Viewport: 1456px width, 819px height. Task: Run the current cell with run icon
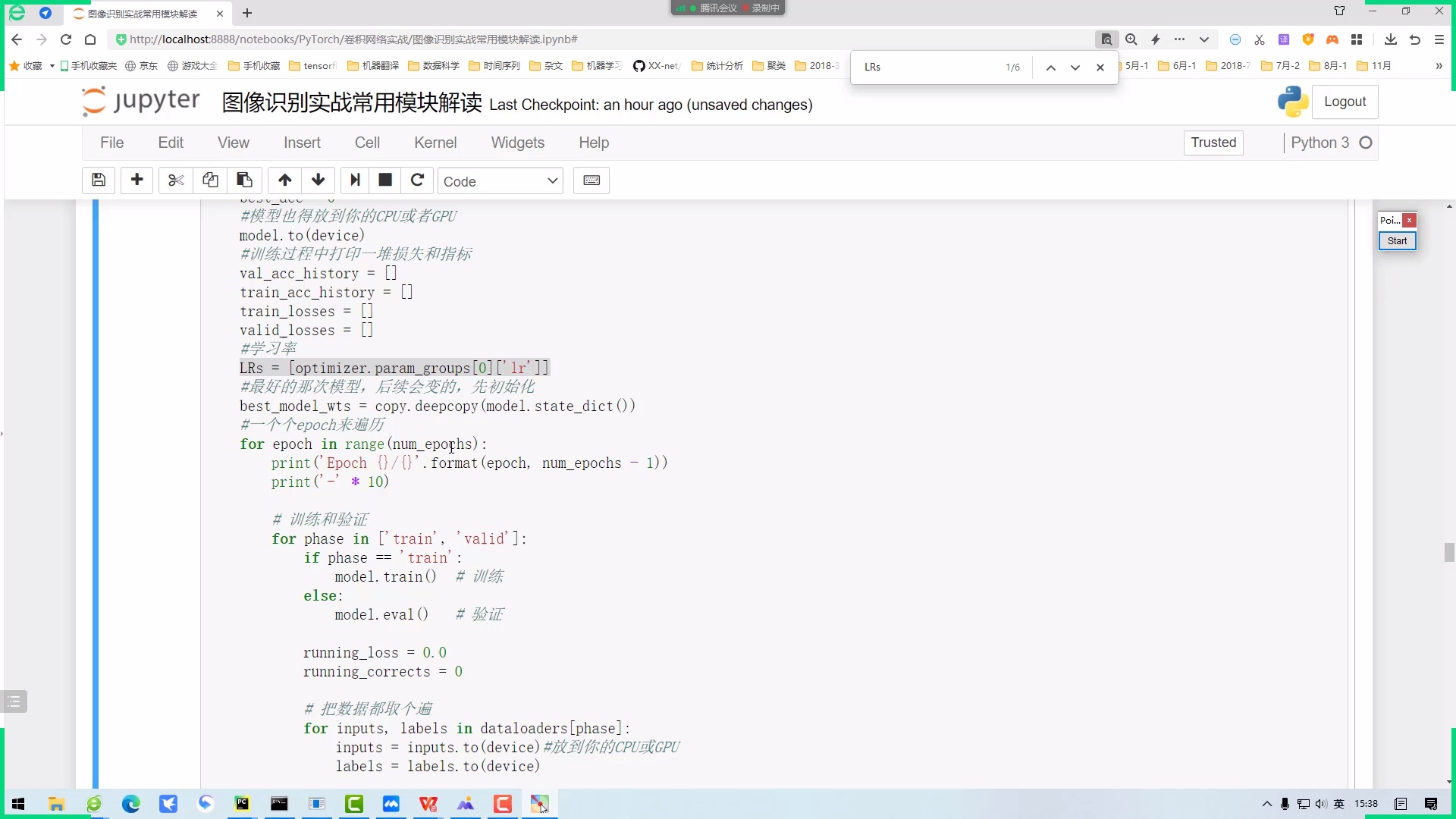355,180
